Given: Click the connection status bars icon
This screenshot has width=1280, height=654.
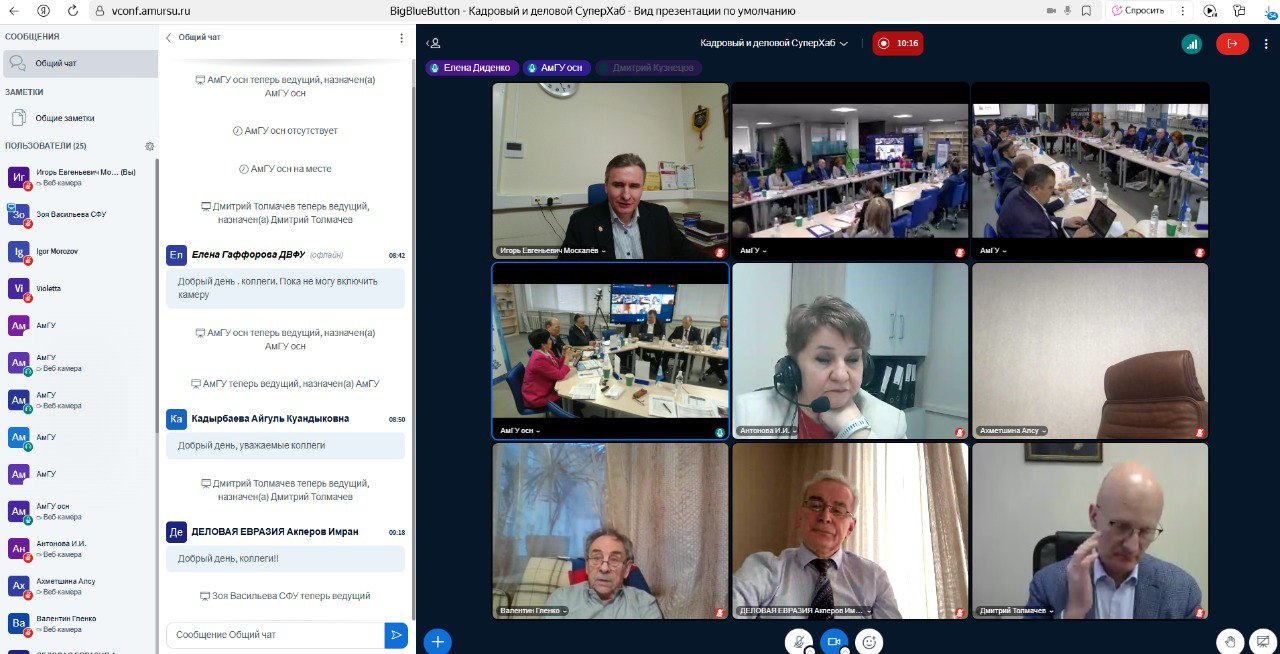Looking at the screenshot, I should [x=1191, y=43].
